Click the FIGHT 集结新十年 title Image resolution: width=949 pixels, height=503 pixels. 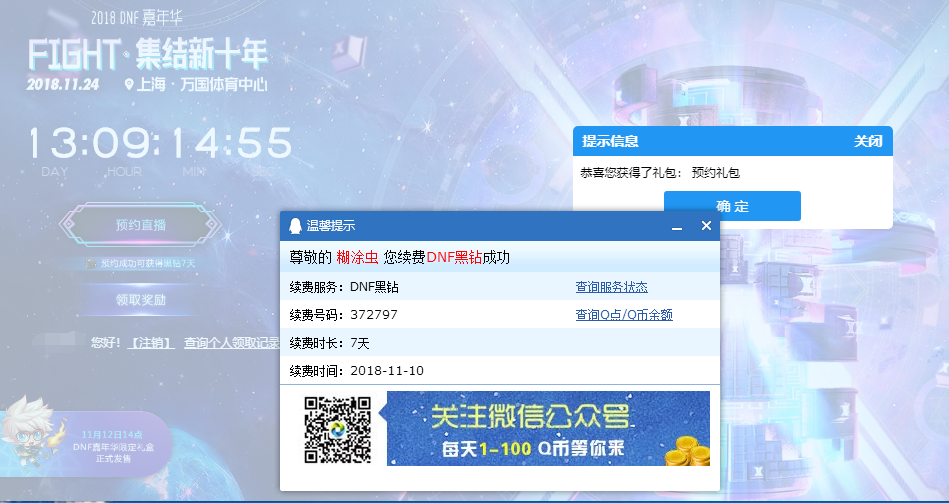pyautogui.click(x=148, y=54)
